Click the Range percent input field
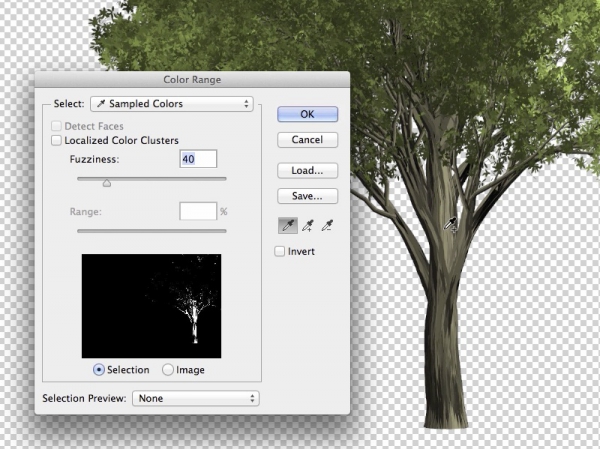 [197, 212]
